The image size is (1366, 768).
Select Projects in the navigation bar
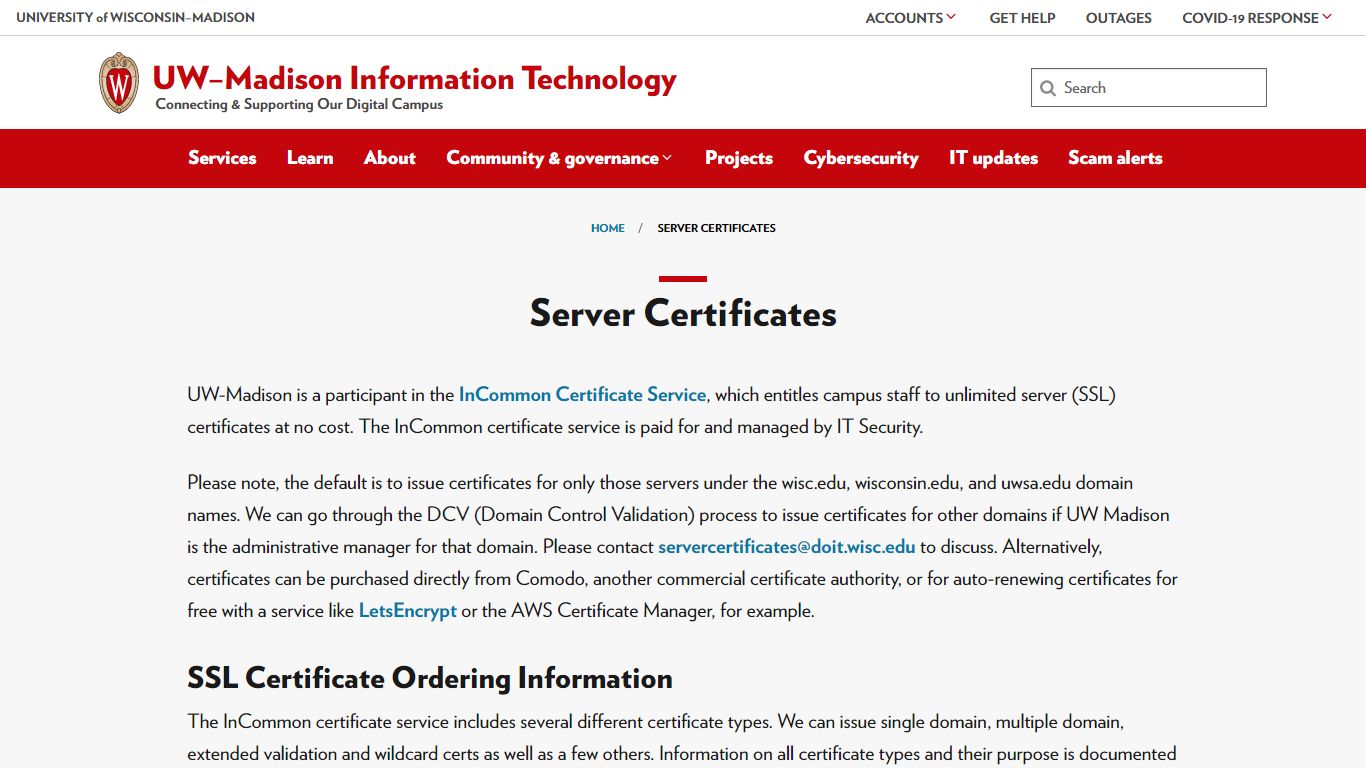pyautogui.click(x=739, y=158)
